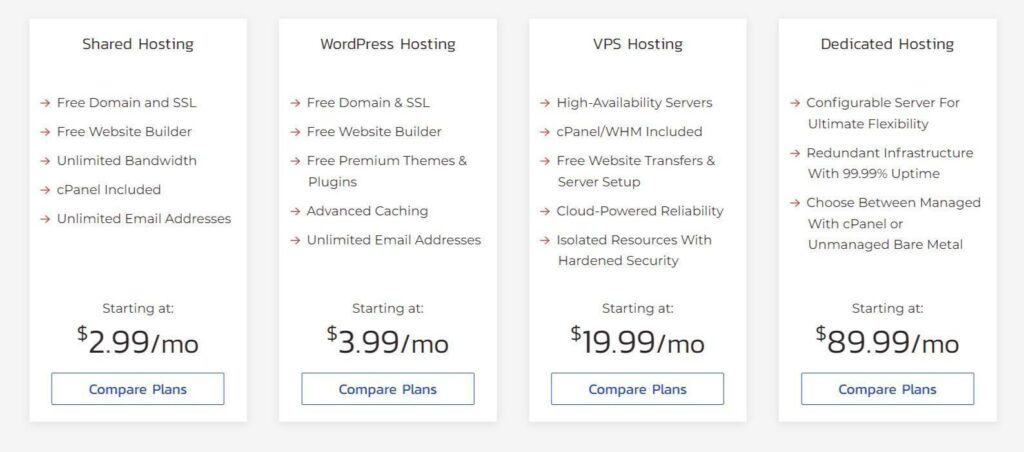1024x452 pixels.
Task: Click arrow icon next to Unlimited Bandwidth
Action: click(45, 161)
